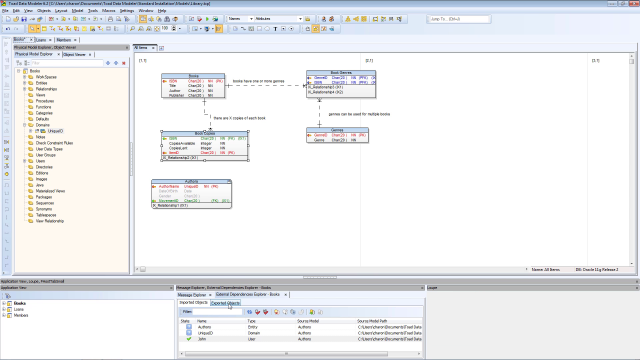Switch to the Members model tab
The height and width of the screenshot is (360, 640).
(x=64, y=40)
